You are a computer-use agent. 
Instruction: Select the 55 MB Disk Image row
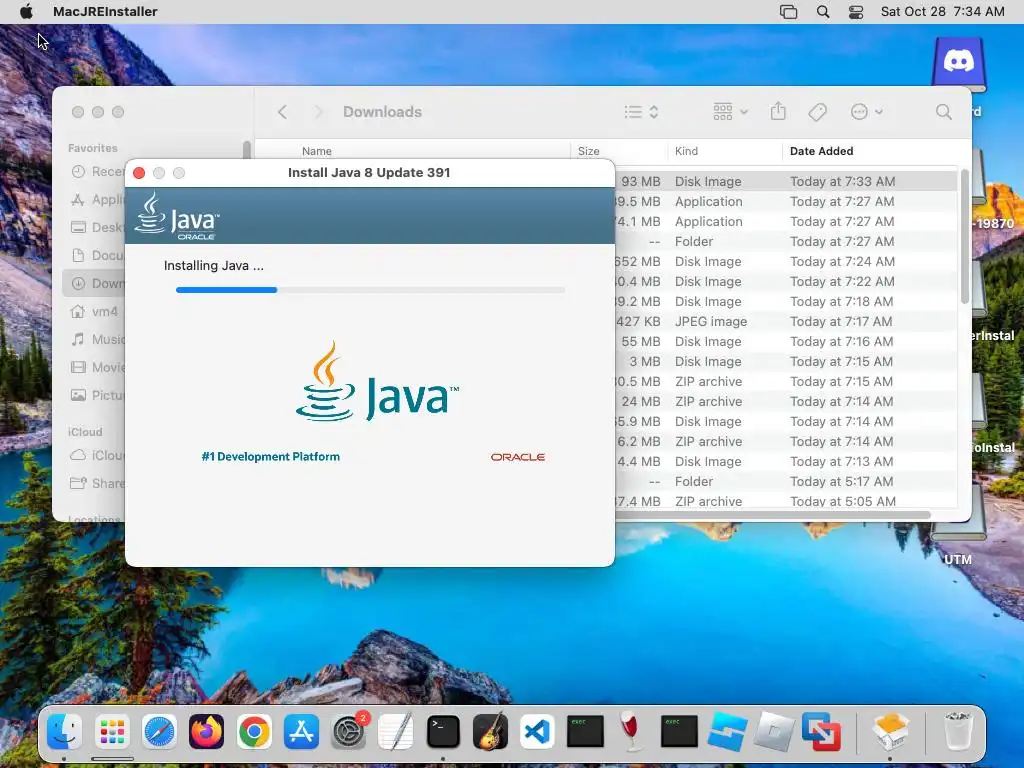point(786,342)
